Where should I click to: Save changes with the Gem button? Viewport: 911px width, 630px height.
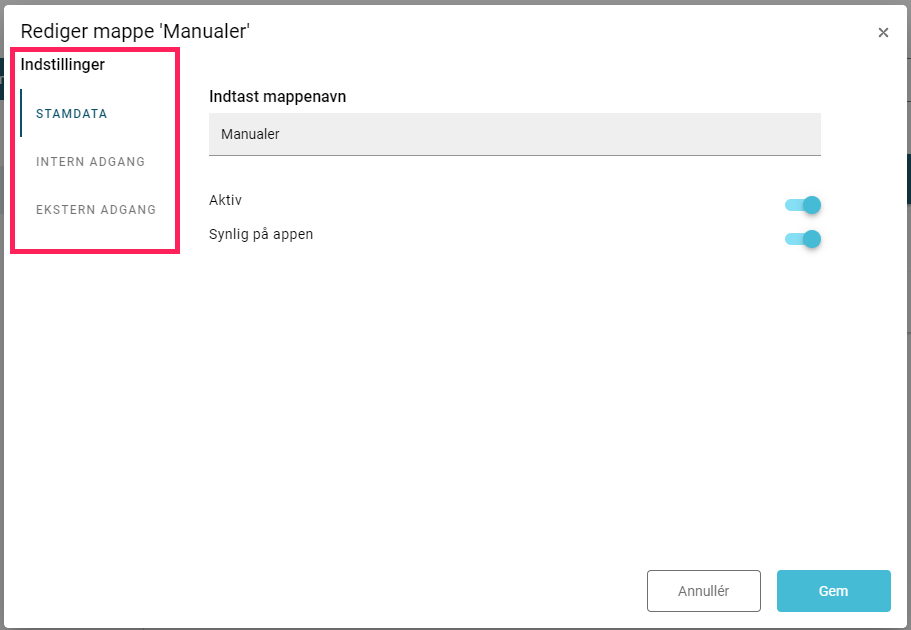click(x=833, y=590)
